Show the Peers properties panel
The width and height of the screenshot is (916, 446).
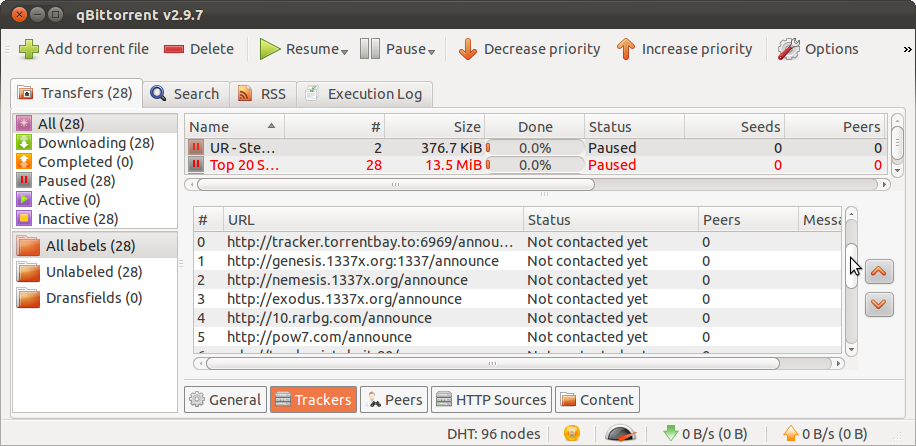pos(394,400)
